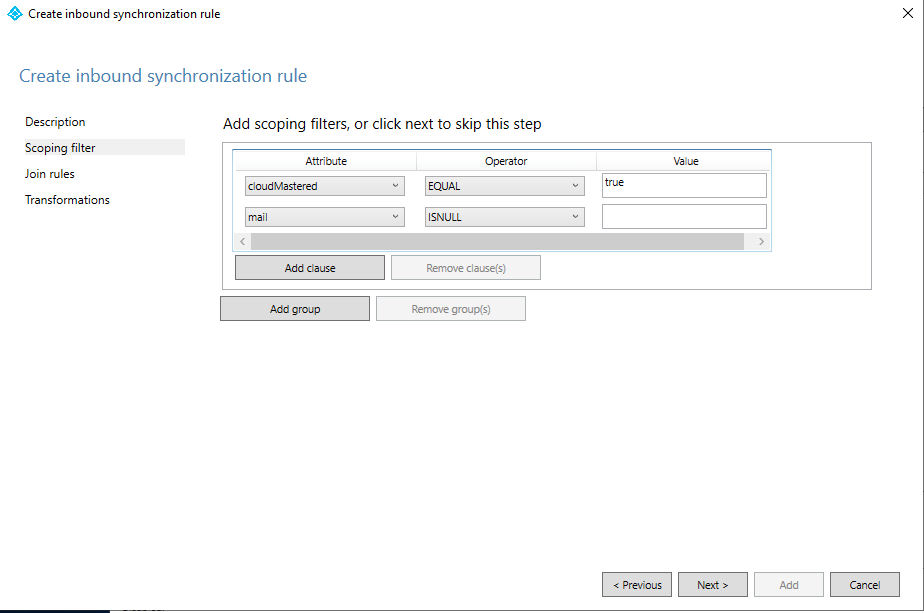924x613 pixels.
Task: Click Remove group(s) button
Action: point(451,309)
